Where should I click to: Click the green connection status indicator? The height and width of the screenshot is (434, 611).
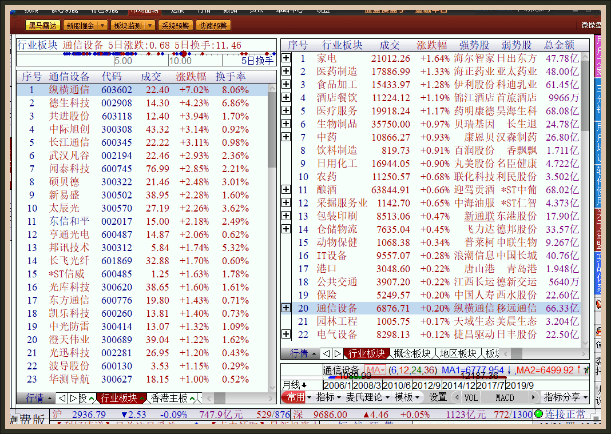[539, 414]
